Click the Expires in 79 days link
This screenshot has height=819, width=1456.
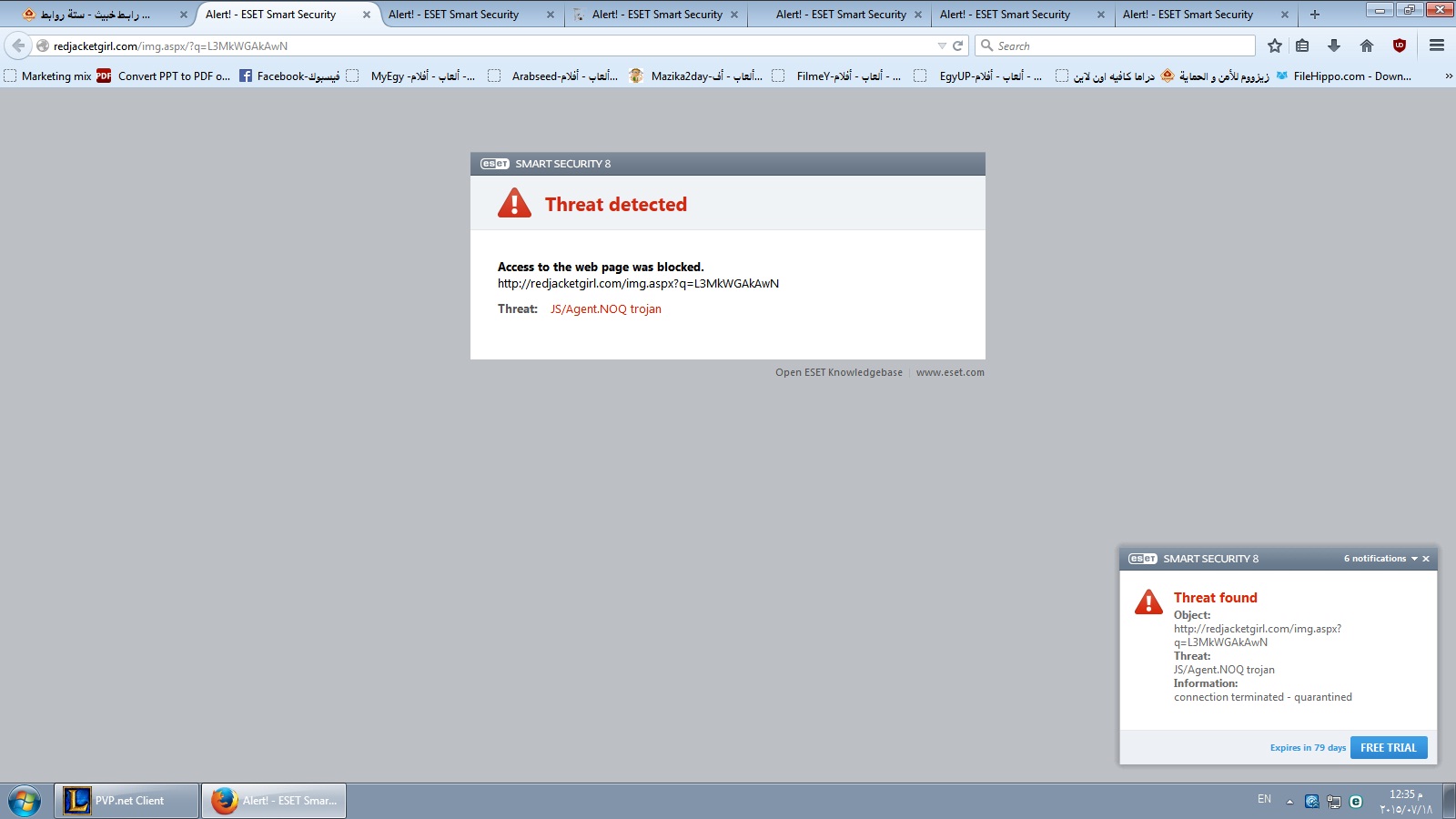[1308, 748]
